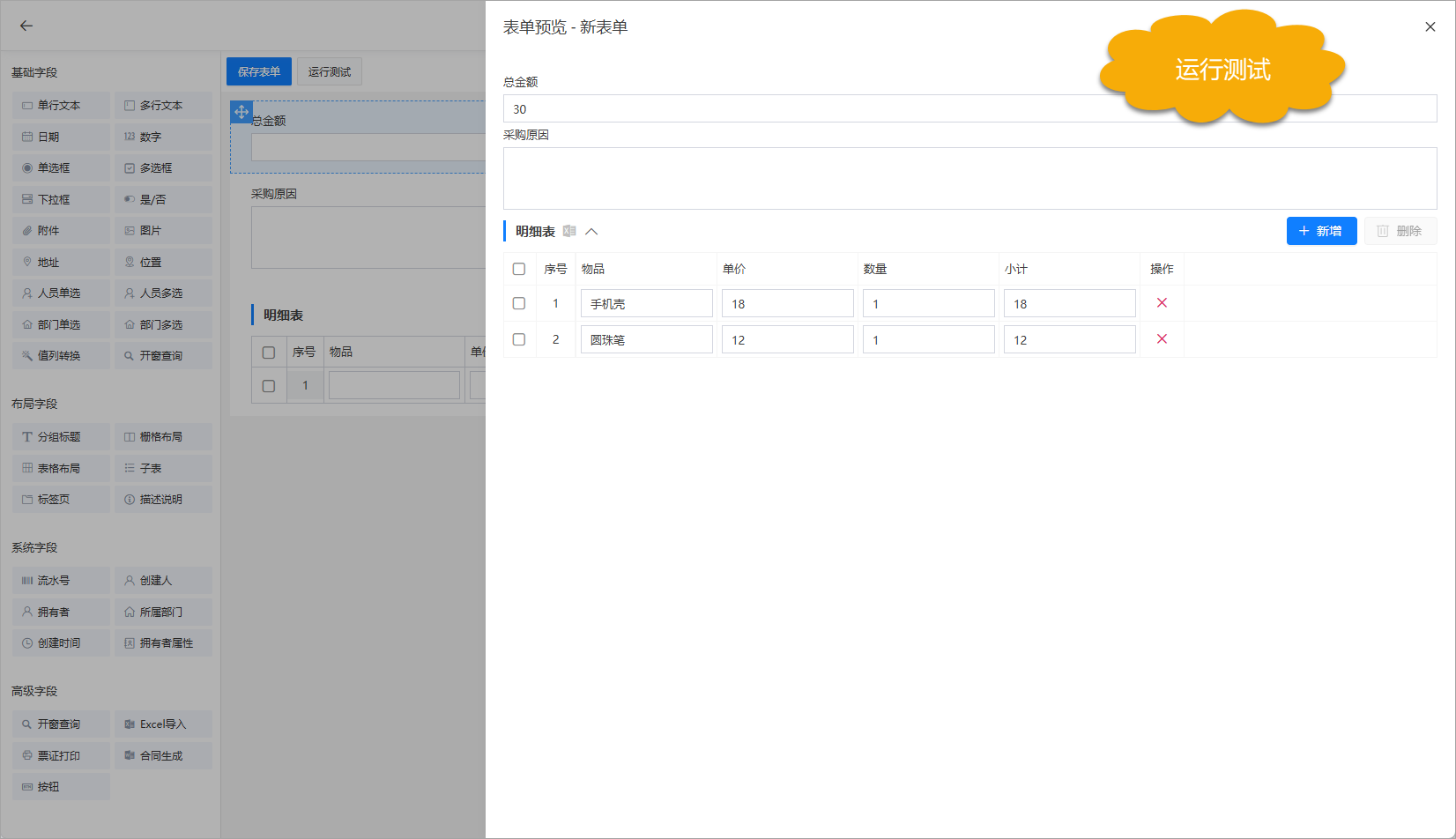The width and height of the screenshot is (1456, 839).
Task: Select the Excel导入 advanced field
Action: [x=163, y=724]
